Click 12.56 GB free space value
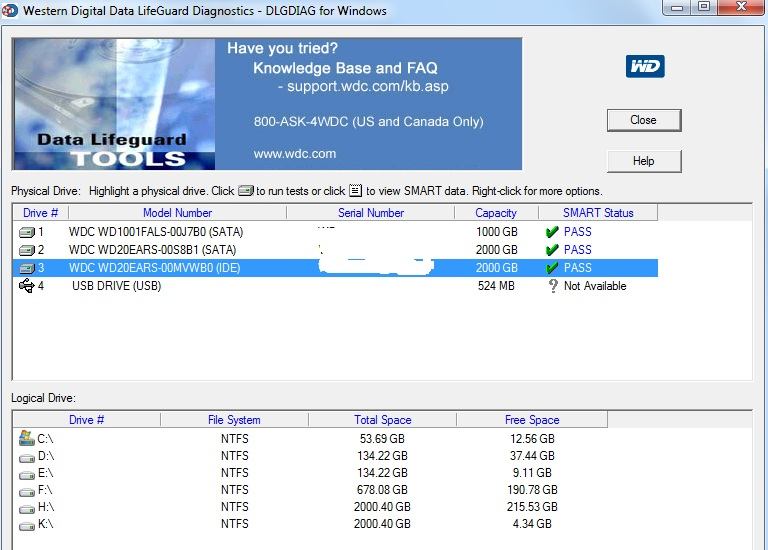Screen dimensions: 768x550 pyautogui.click(x=532, y=439)
